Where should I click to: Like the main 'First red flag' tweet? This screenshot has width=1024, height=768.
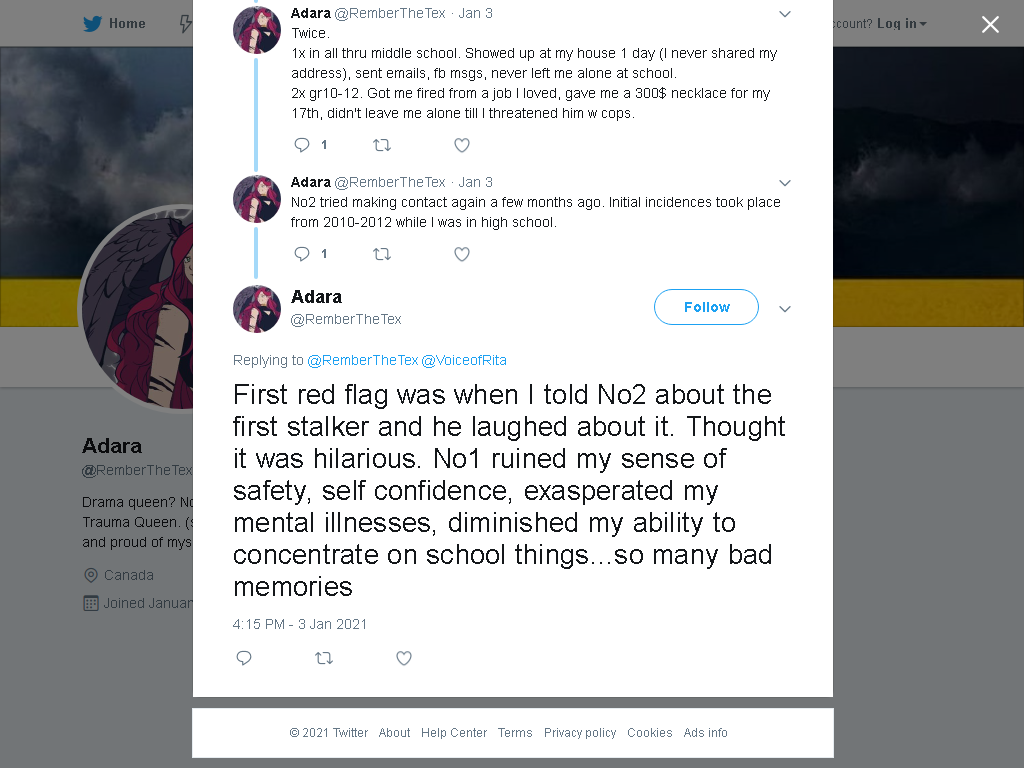click(x=404, y=658)
